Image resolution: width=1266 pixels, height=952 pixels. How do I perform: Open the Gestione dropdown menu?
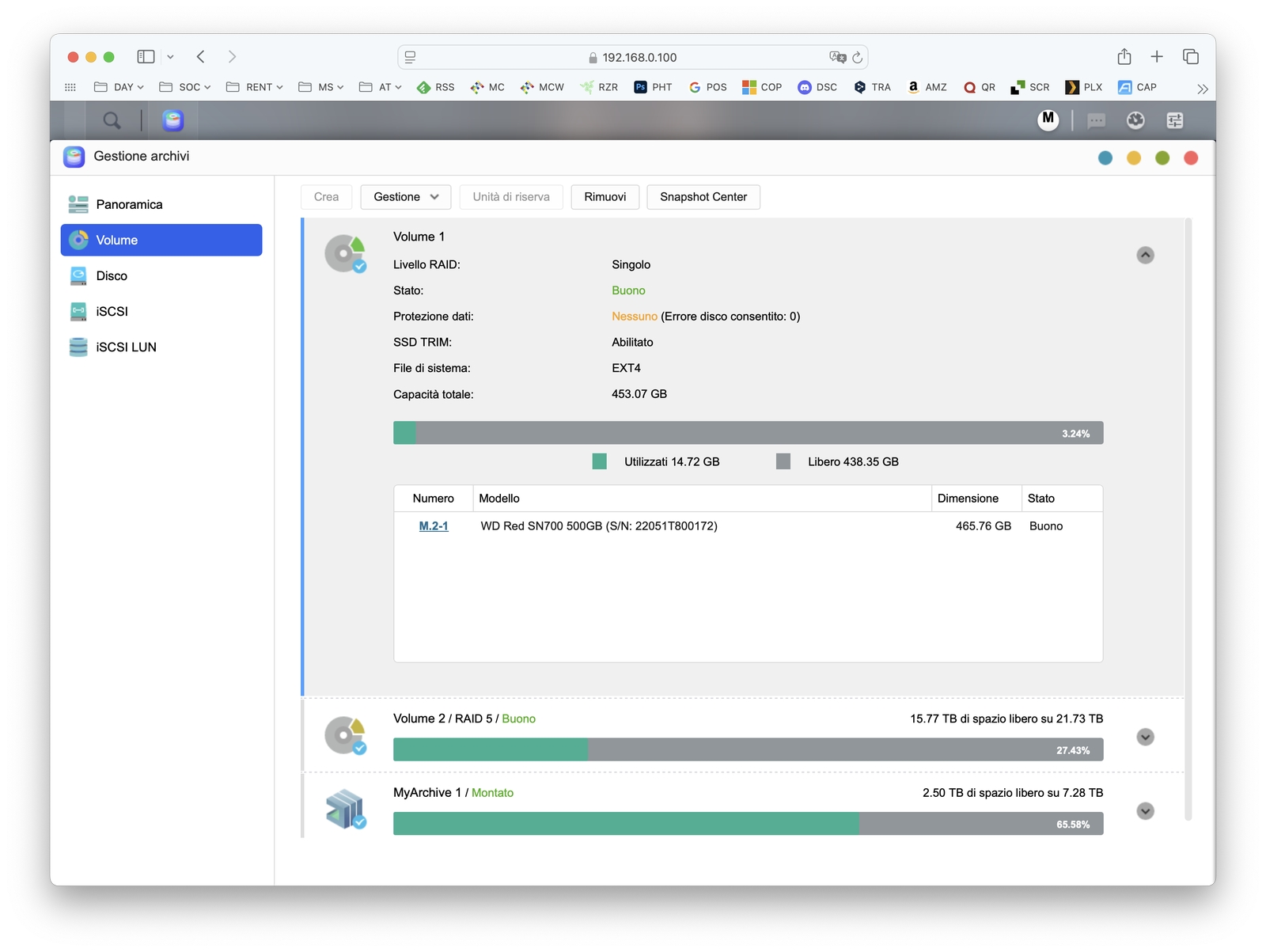(x=405, y=197)
